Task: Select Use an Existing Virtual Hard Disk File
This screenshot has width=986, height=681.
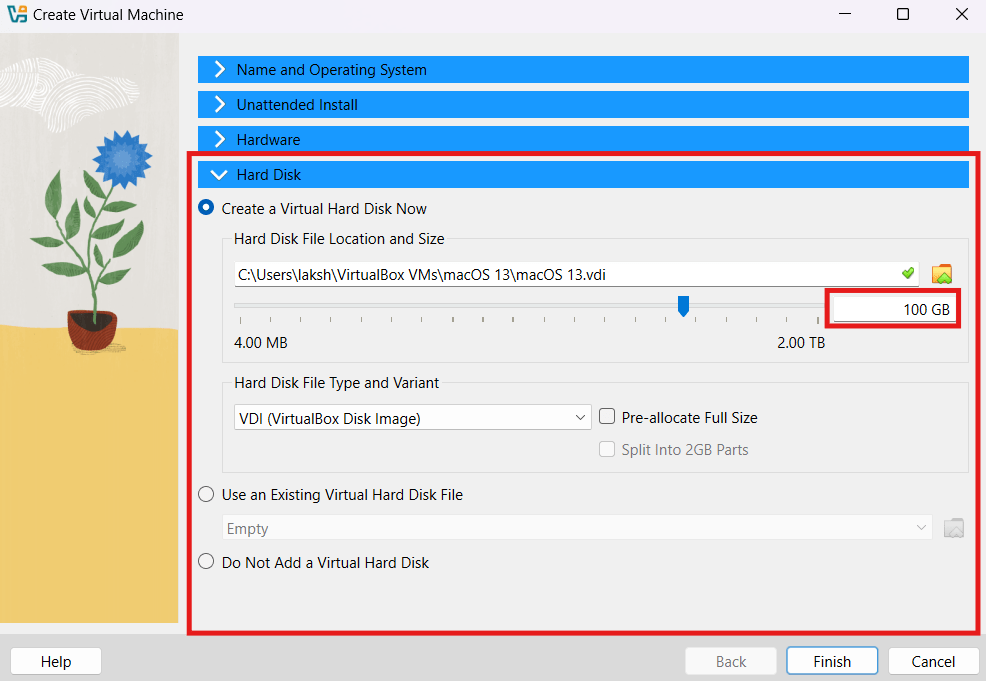Action: tap(207, 494)
